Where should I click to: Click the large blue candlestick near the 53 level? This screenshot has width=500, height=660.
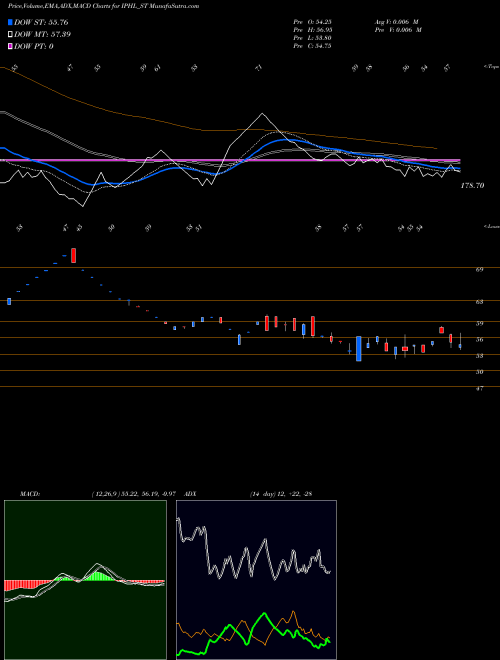coord(359,349)
